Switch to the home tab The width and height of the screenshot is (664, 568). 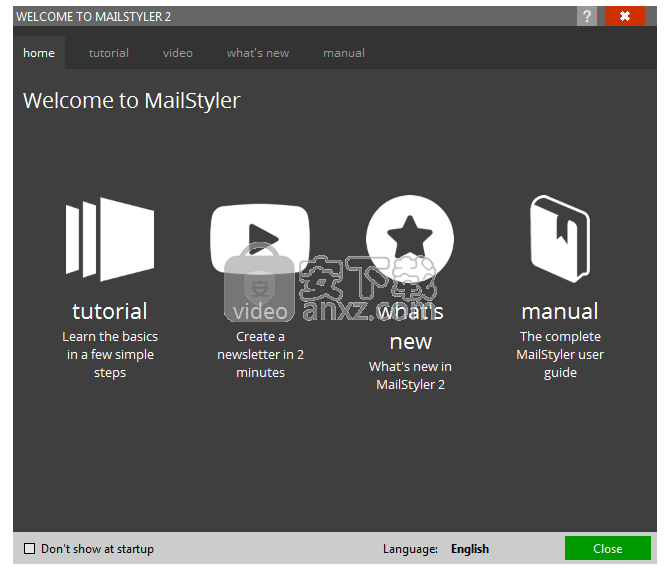[39, 53]
